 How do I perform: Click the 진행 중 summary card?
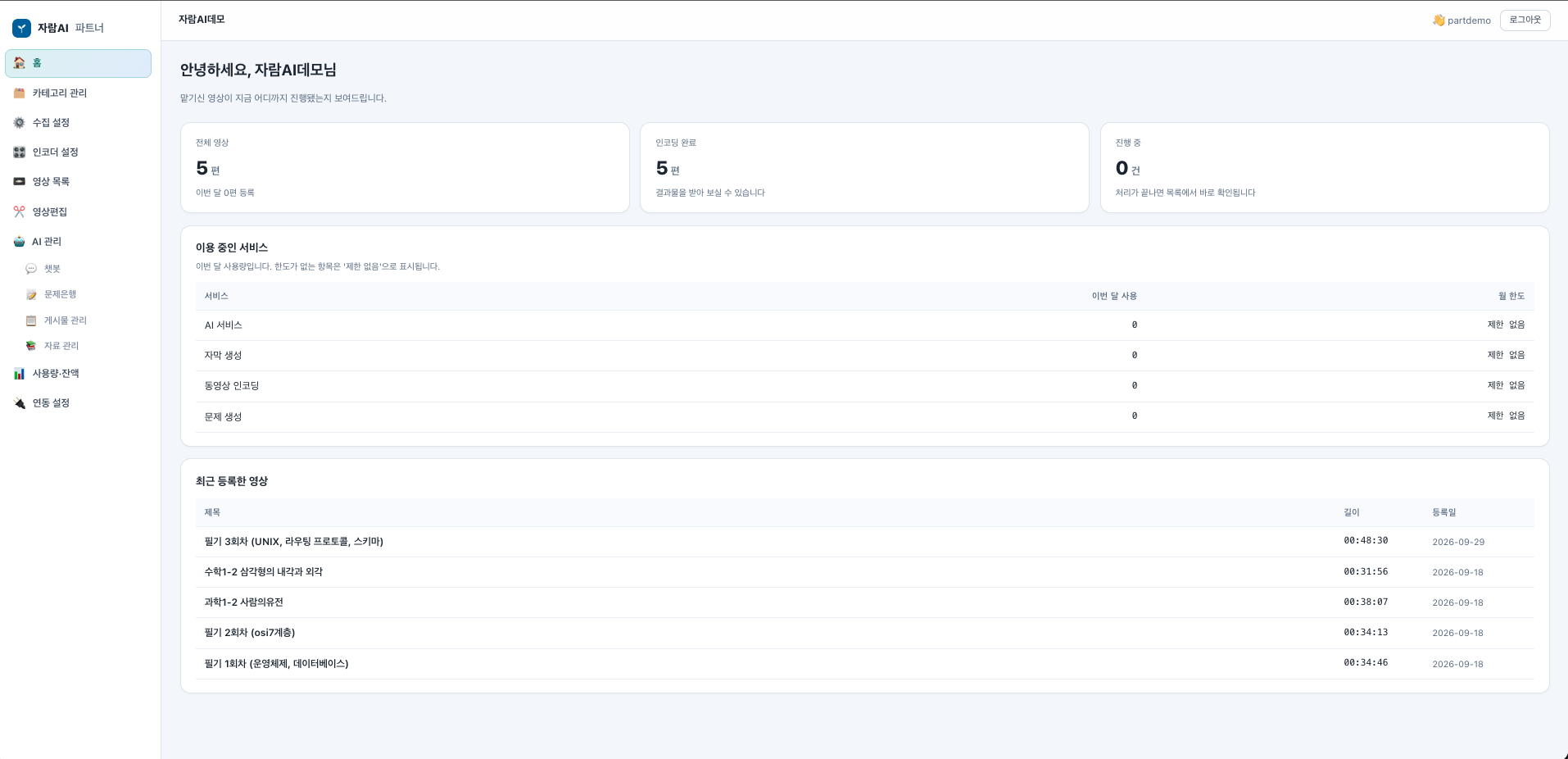(x=1325, y=168)
